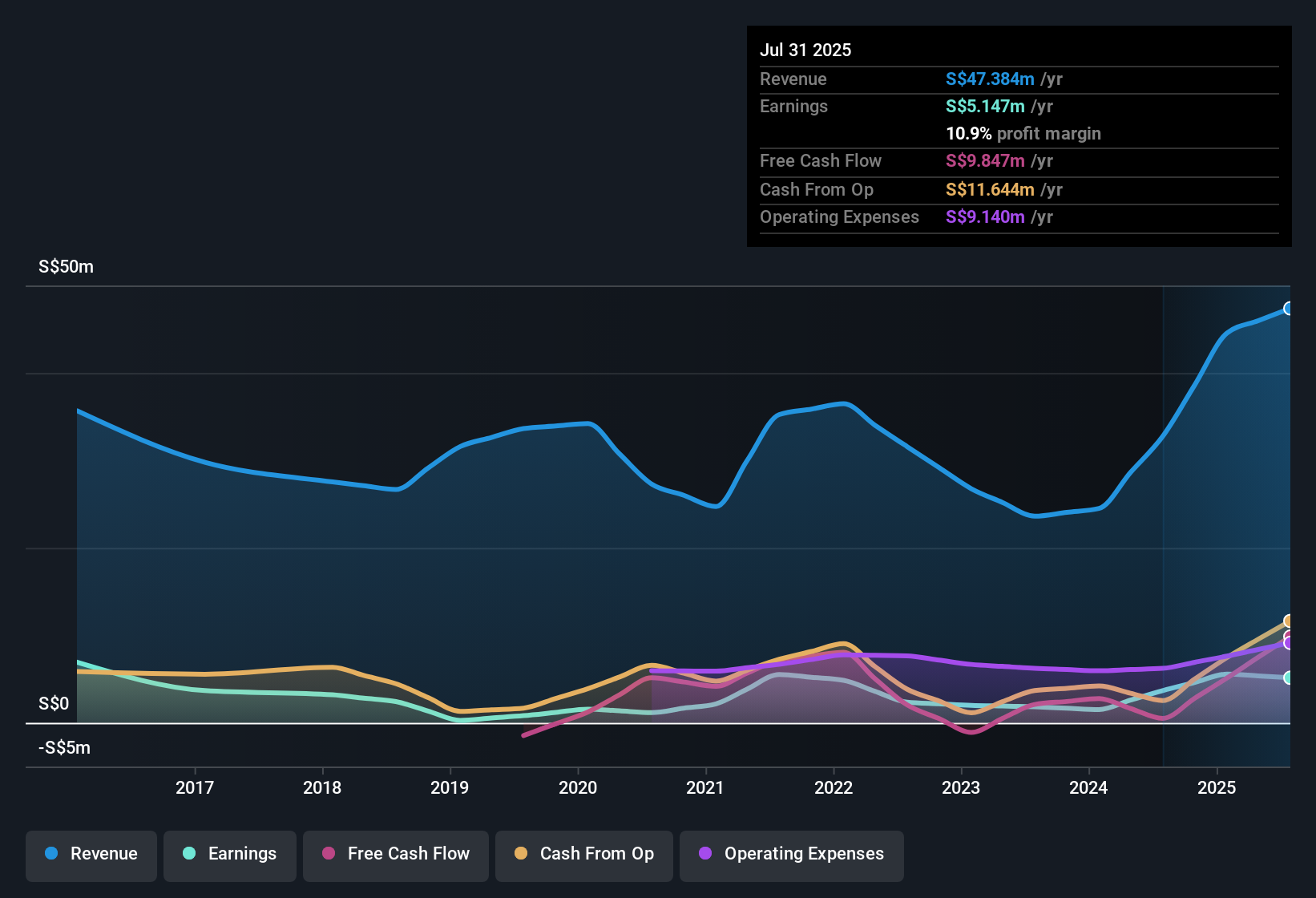This screenshot has width=1316, height=898.
Task: Click the 2023 year label on axis
Action: click(x=960, y=787)
